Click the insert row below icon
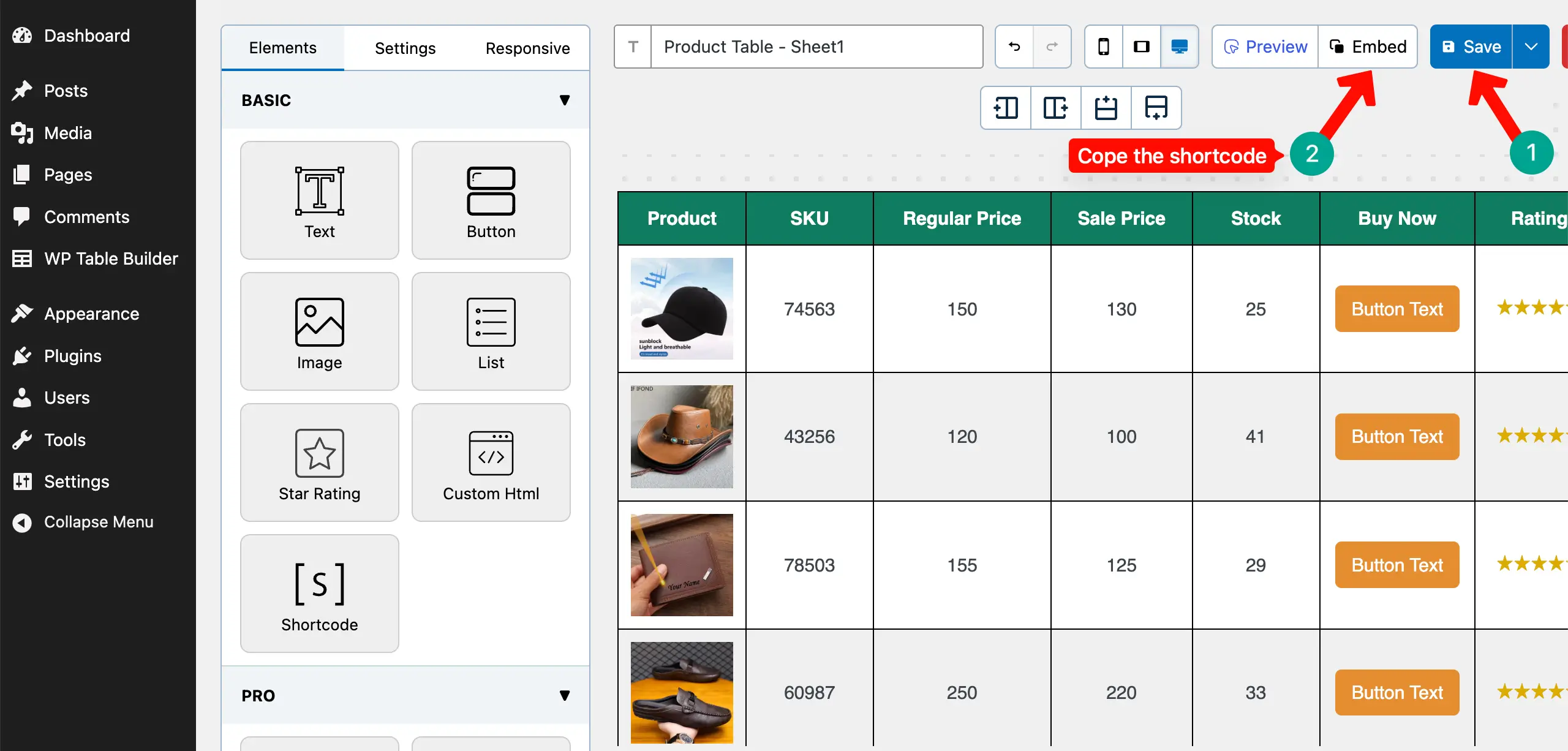Viewport: 1568px width, 751px height. (x=1156, y=108)
